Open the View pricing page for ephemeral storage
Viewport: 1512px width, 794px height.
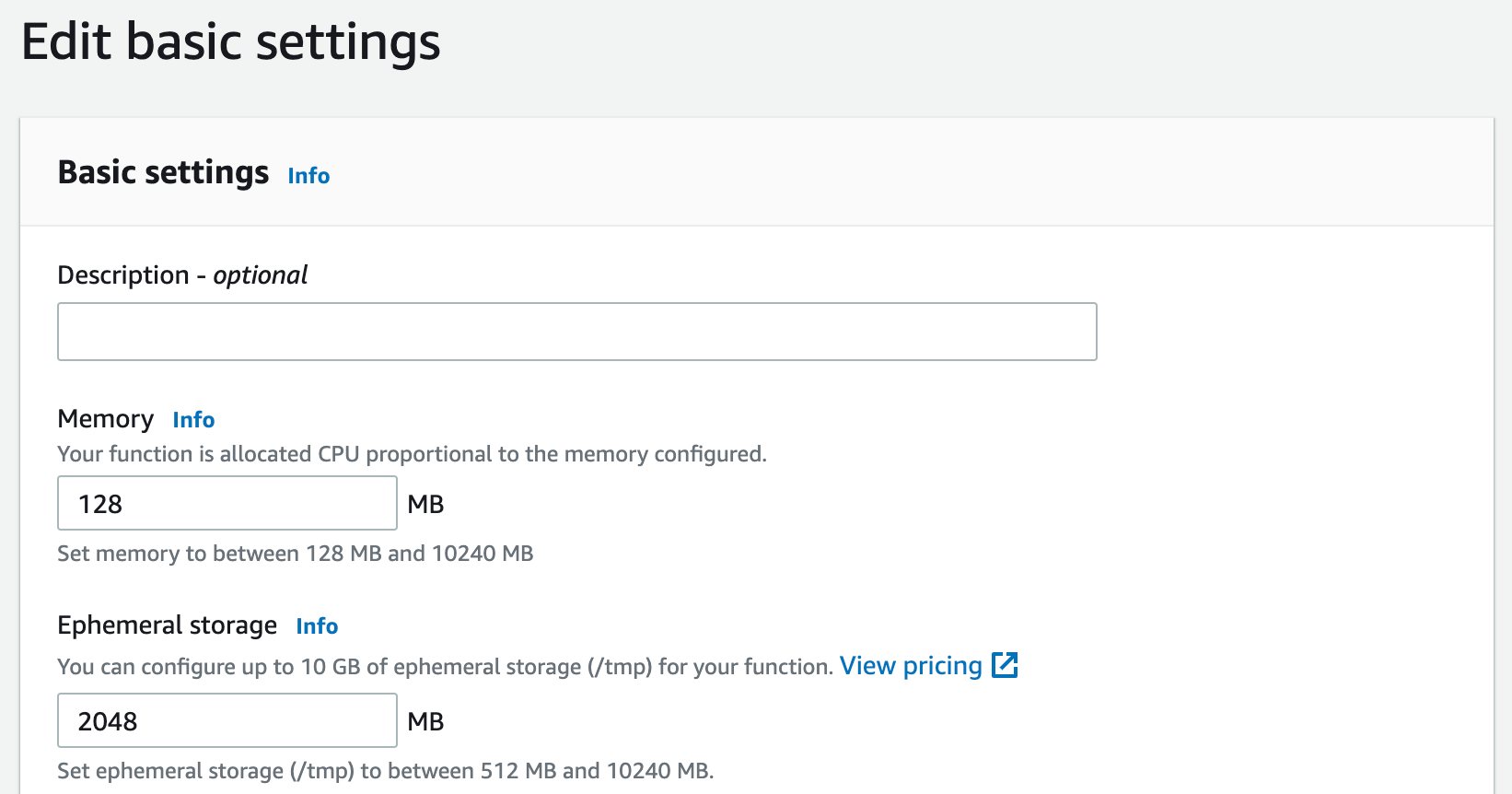pyautogui.click(x=910, y=665)
